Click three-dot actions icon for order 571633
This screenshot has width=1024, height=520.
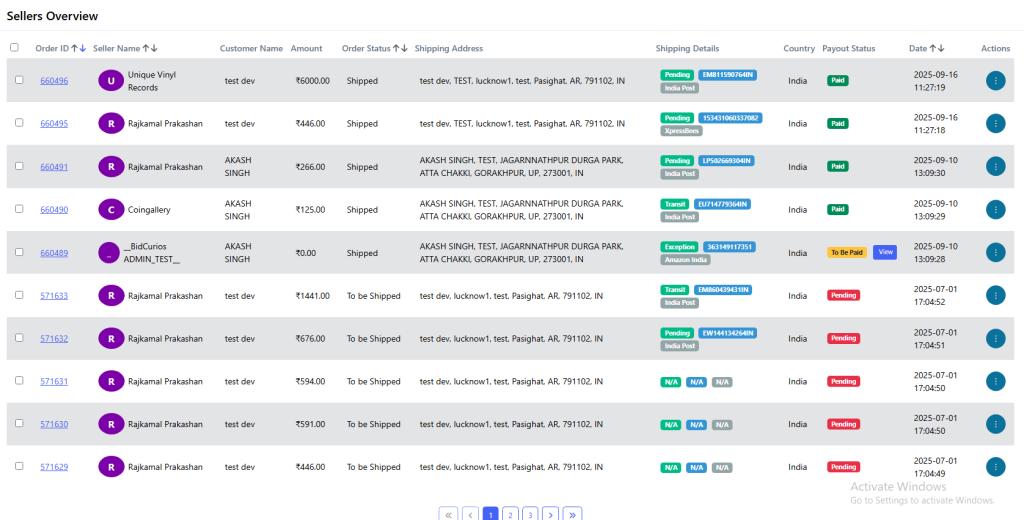tap(995, 295)
